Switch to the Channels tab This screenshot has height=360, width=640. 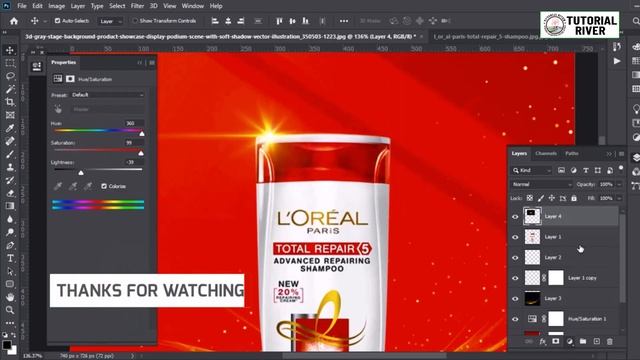pos(546,153)
